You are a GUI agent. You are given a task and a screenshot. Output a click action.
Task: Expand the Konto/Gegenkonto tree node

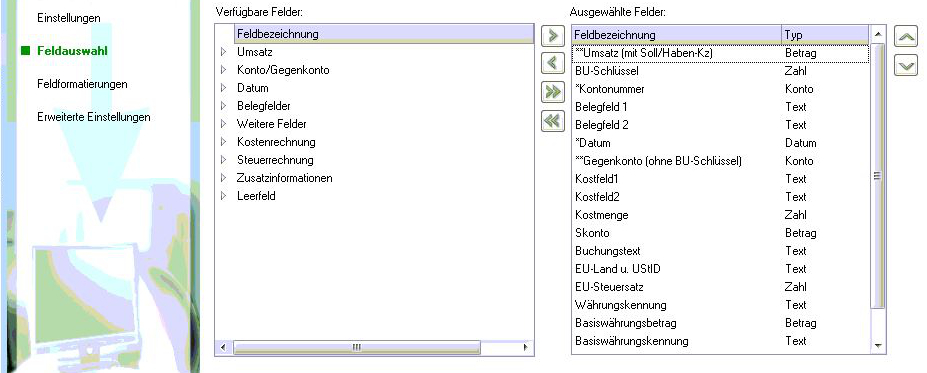223,70
